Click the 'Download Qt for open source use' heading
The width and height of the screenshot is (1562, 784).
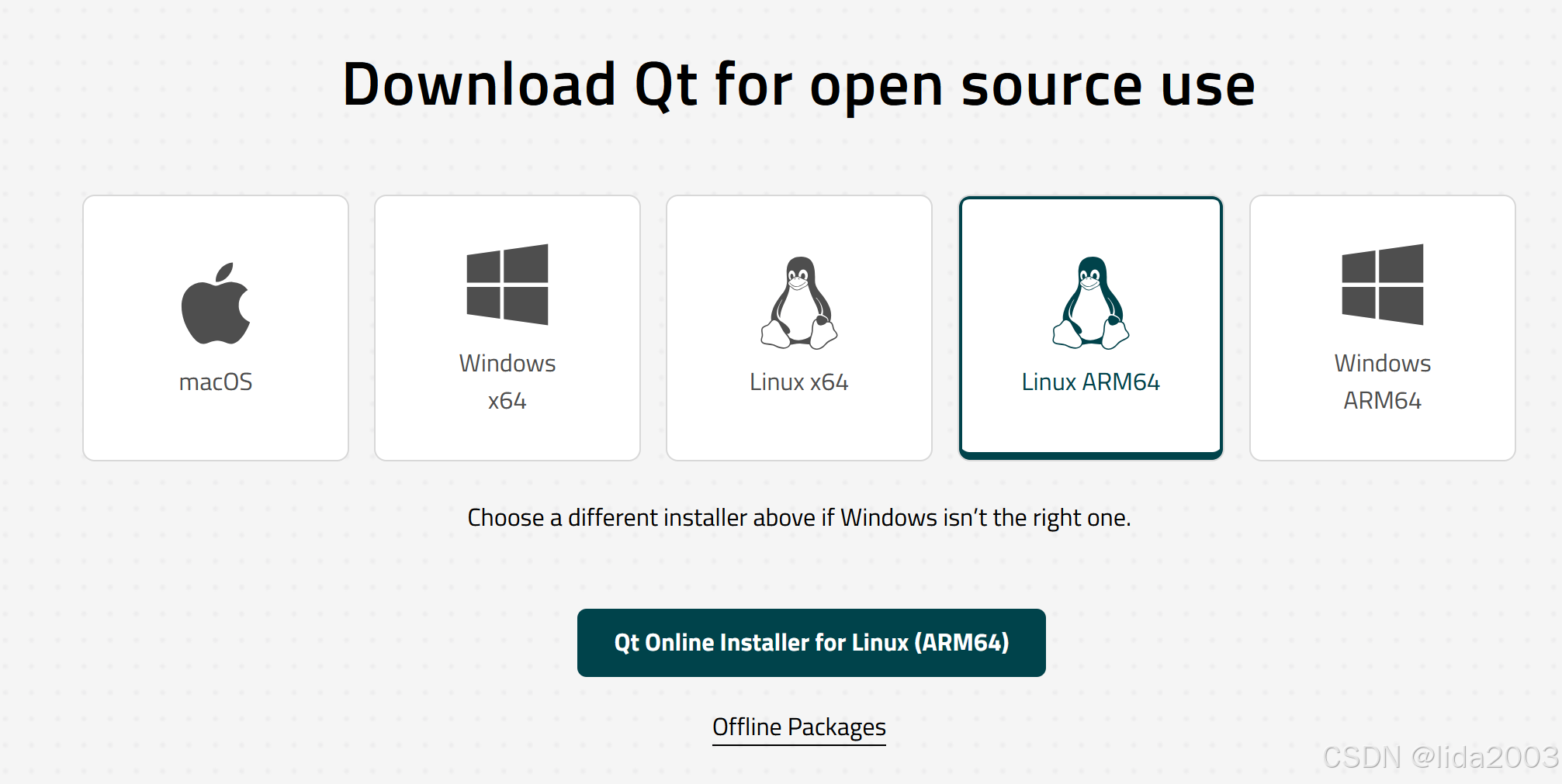pos(799,85)
